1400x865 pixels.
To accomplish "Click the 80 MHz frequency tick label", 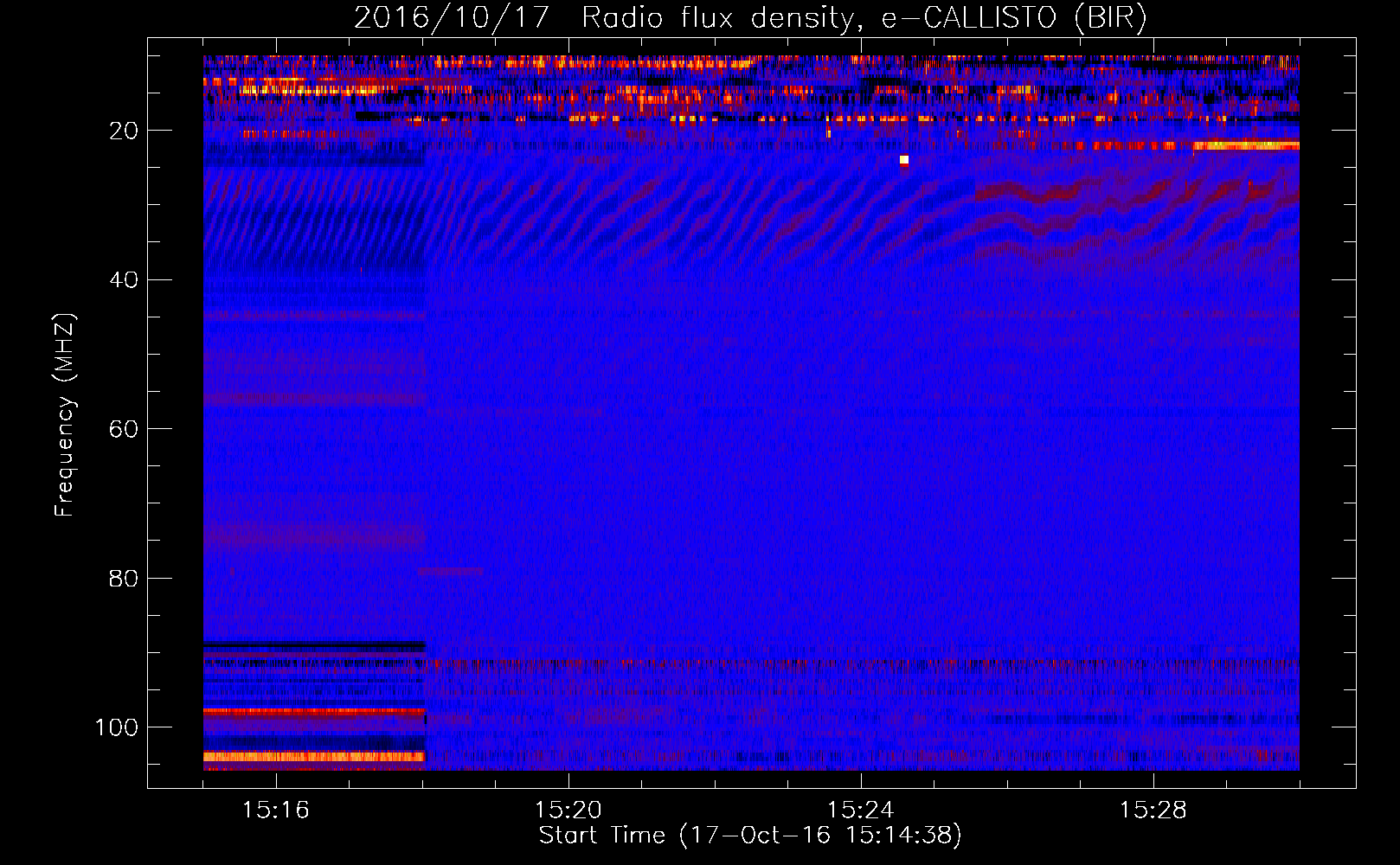I will pyautogui.click(x=124, y=578).
